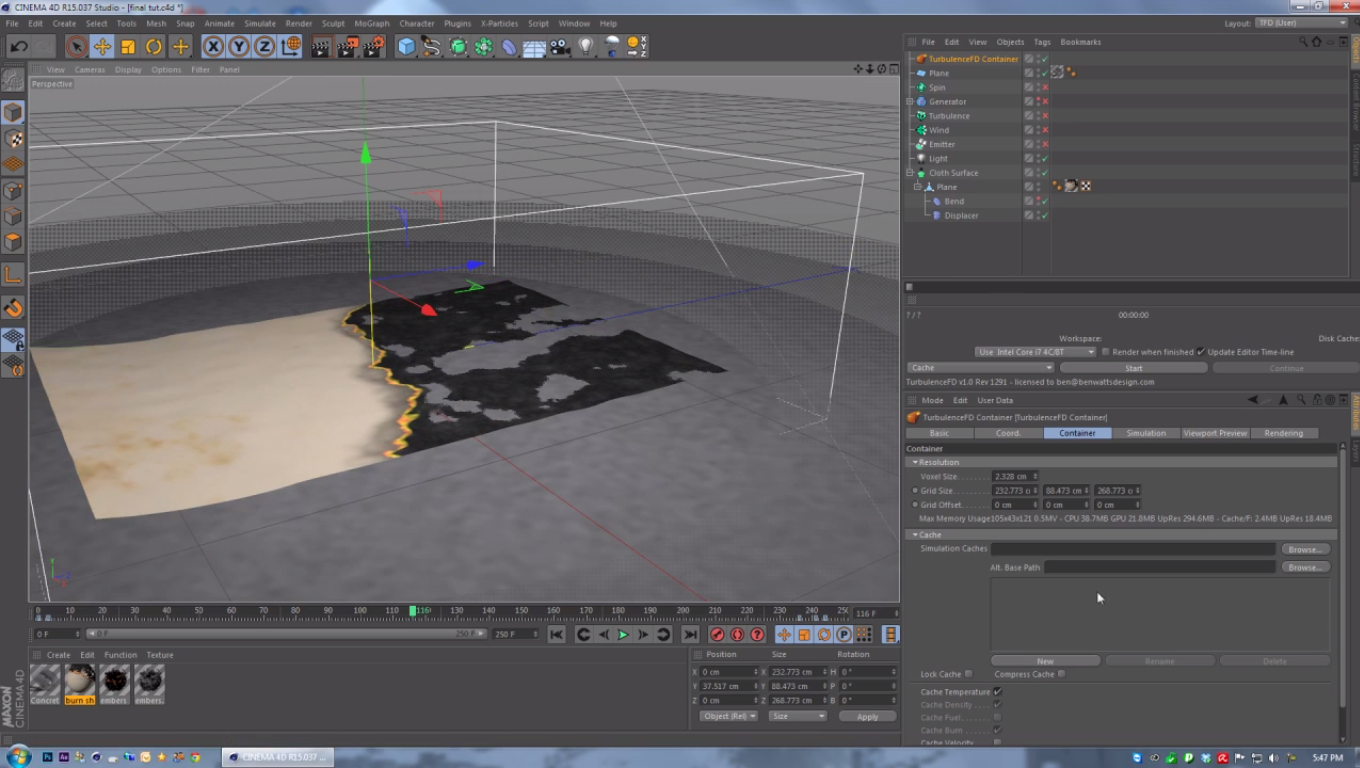Open the MoGraph menu
This screenshot has width=1360, height=768.
pos(372,23)
